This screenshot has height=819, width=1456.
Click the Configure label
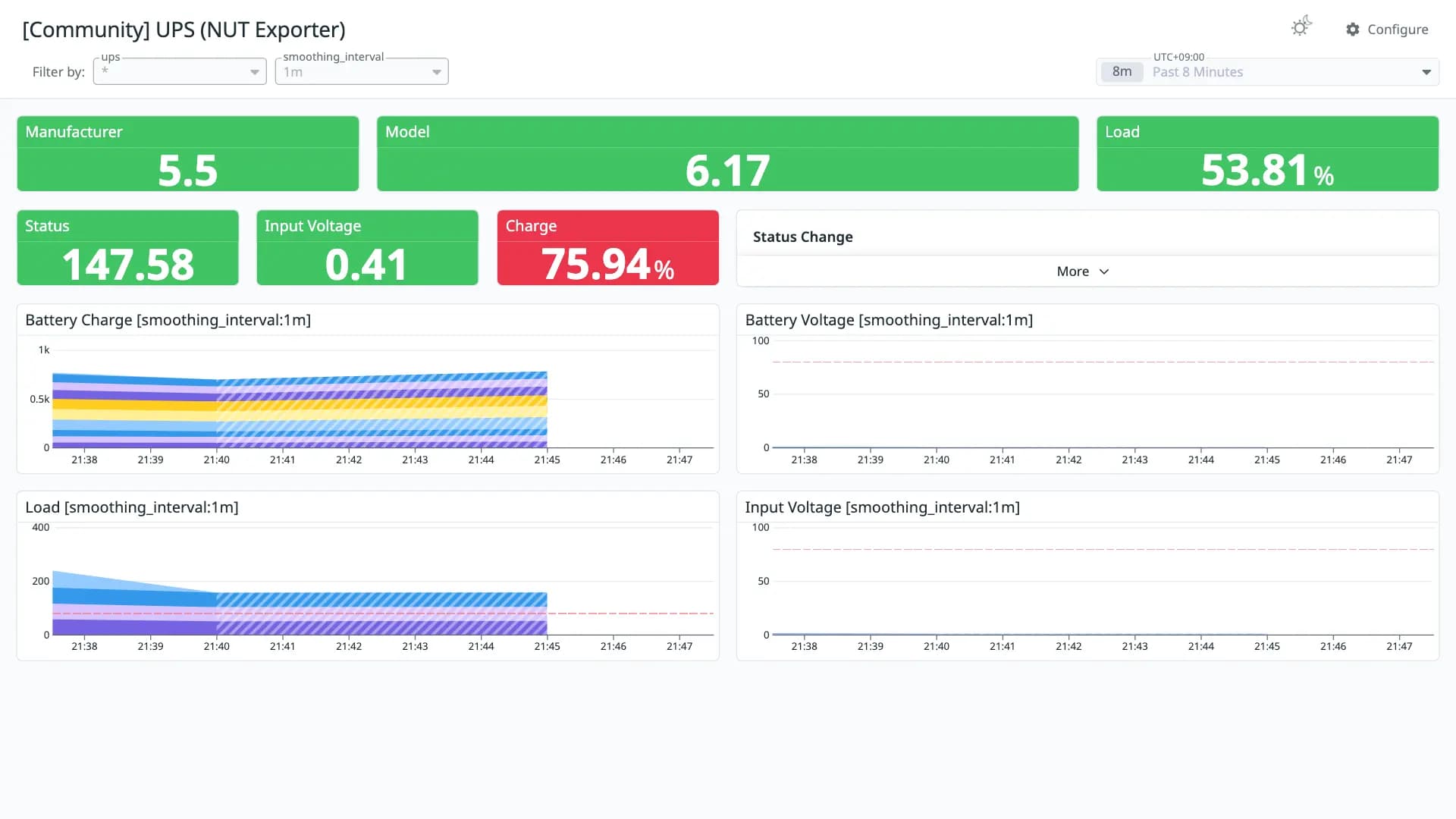[1398, 30]
